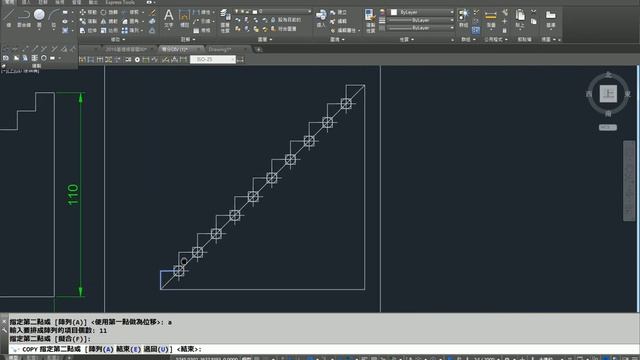Click Match Properties icon
This screenshot has height=360, width=640.
(x=370, y=16)
